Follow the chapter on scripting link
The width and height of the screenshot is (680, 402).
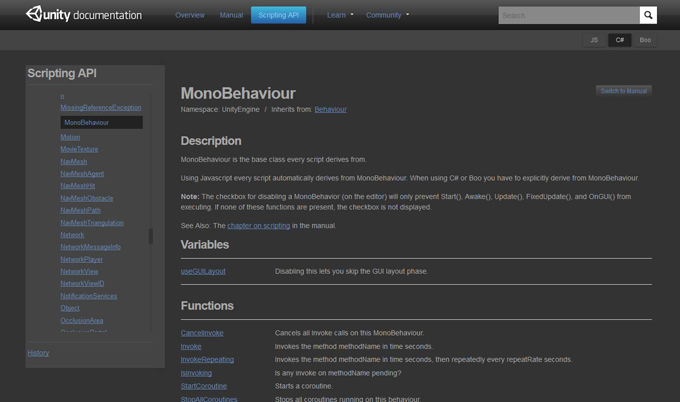point(258,226)
